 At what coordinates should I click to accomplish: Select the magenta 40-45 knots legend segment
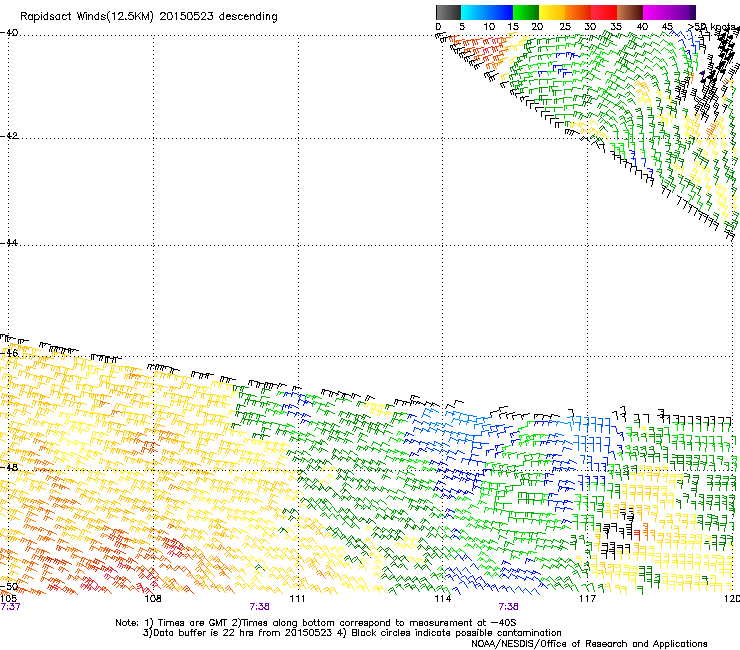click(x=656, y=12)
